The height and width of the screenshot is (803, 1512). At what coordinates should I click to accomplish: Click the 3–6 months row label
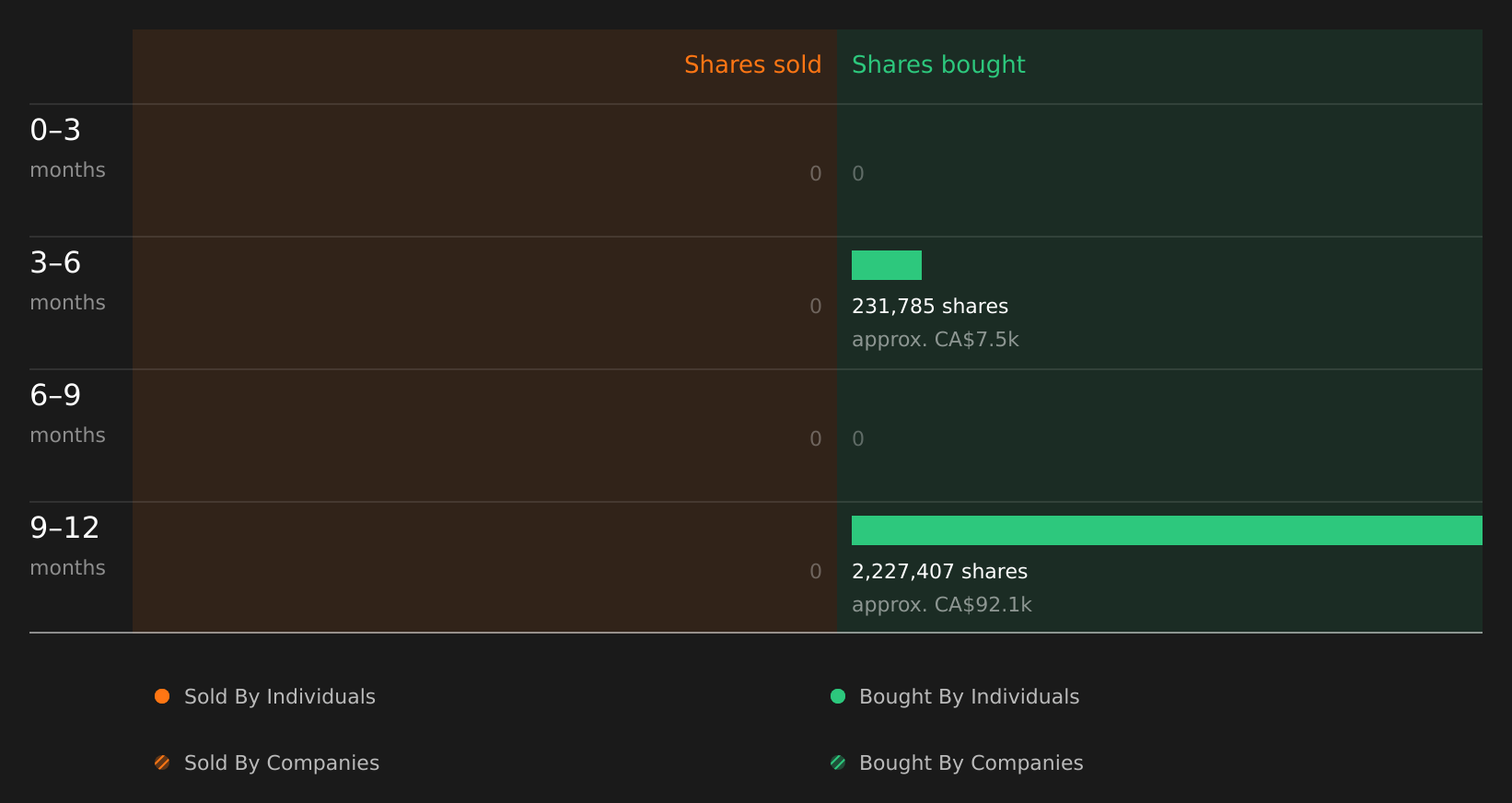click(67, 281)
